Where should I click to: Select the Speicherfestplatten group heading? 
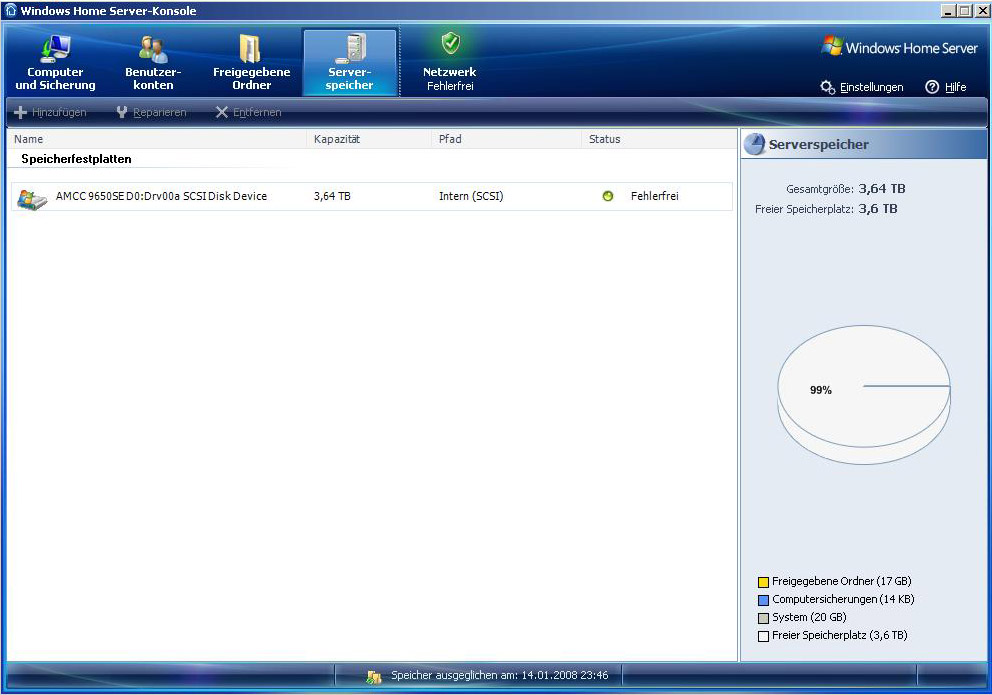(77, 159)
